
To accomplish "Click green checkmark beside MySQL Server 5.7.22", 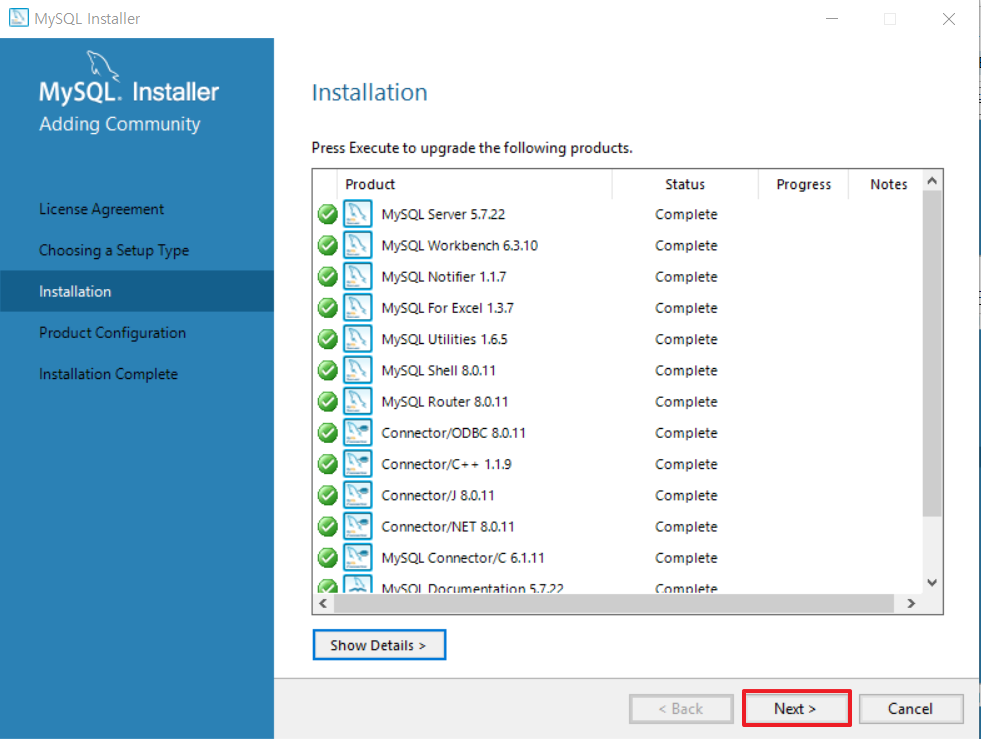I will pyautogui.click(x=327, y=214).
